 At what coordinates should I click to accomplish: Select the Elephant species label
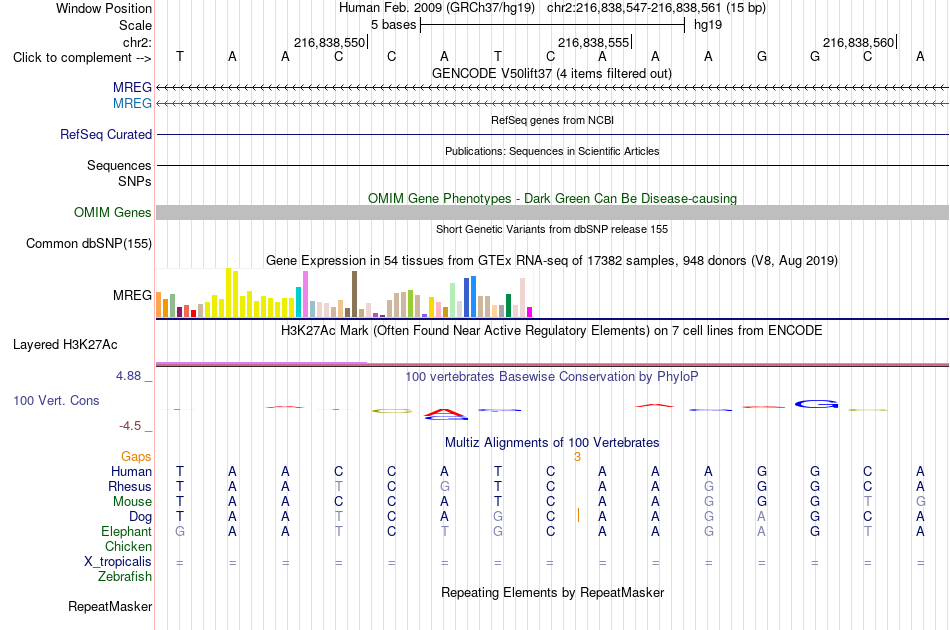[x=127, y=531]
